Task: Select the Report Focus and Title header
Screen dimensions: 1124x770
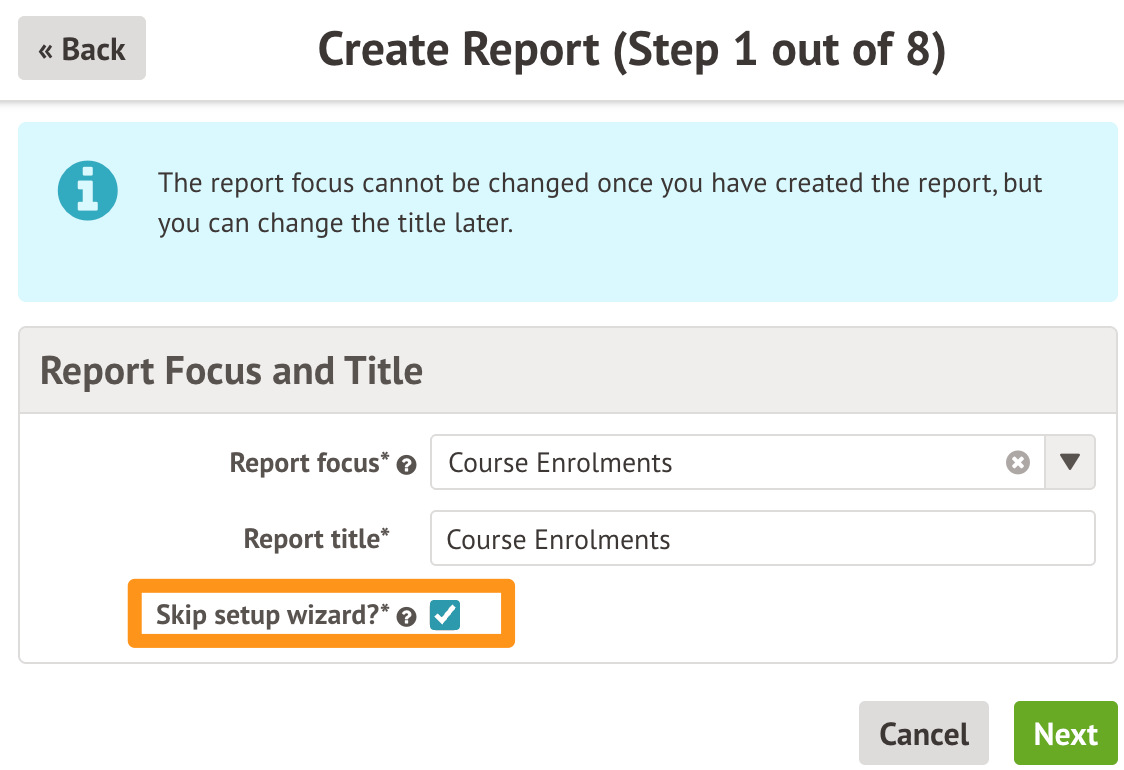Action: 232,370
